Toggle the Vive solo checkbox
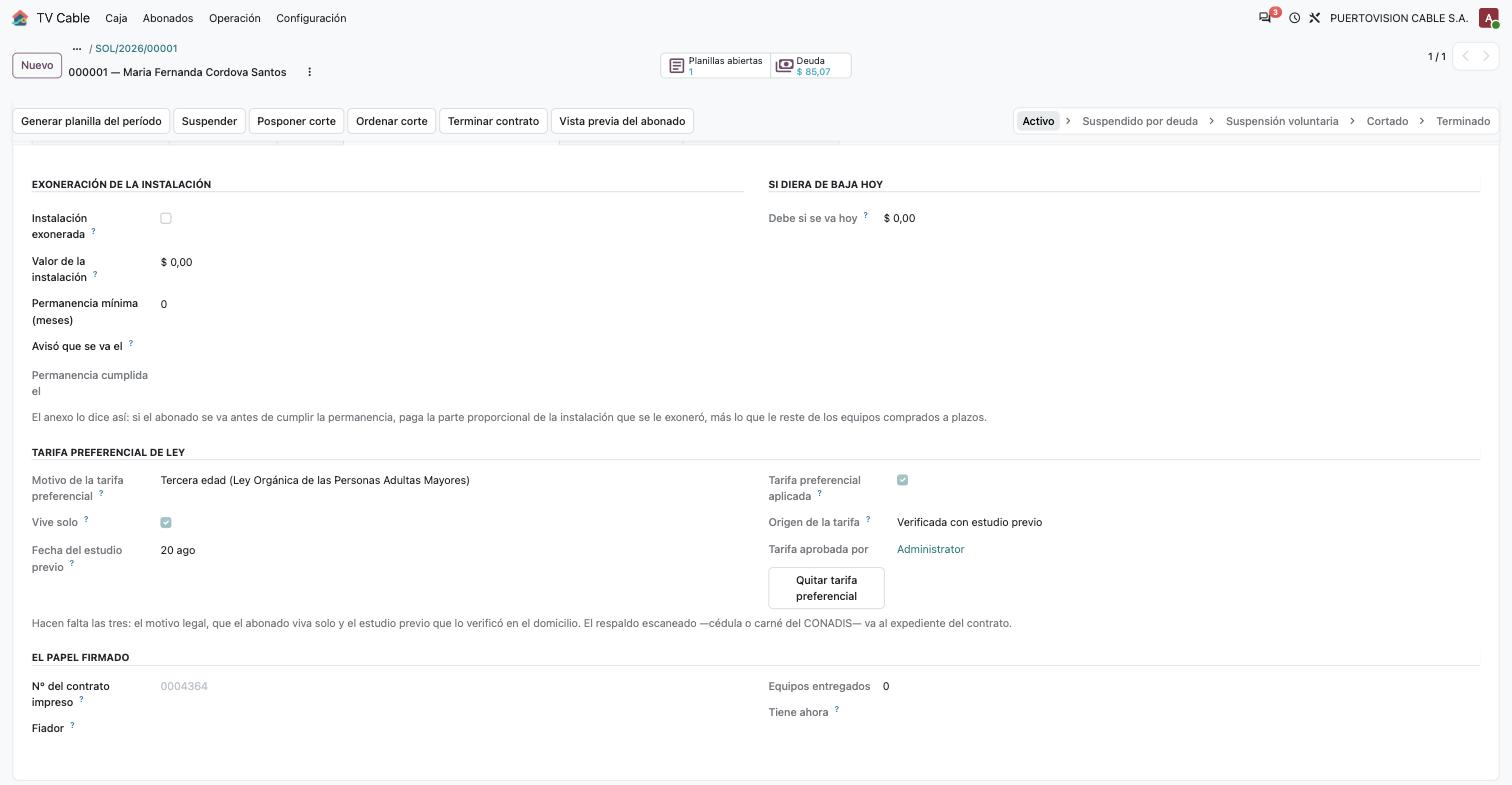This screenshot has width=1512, height=785. (x=166, y=522)
